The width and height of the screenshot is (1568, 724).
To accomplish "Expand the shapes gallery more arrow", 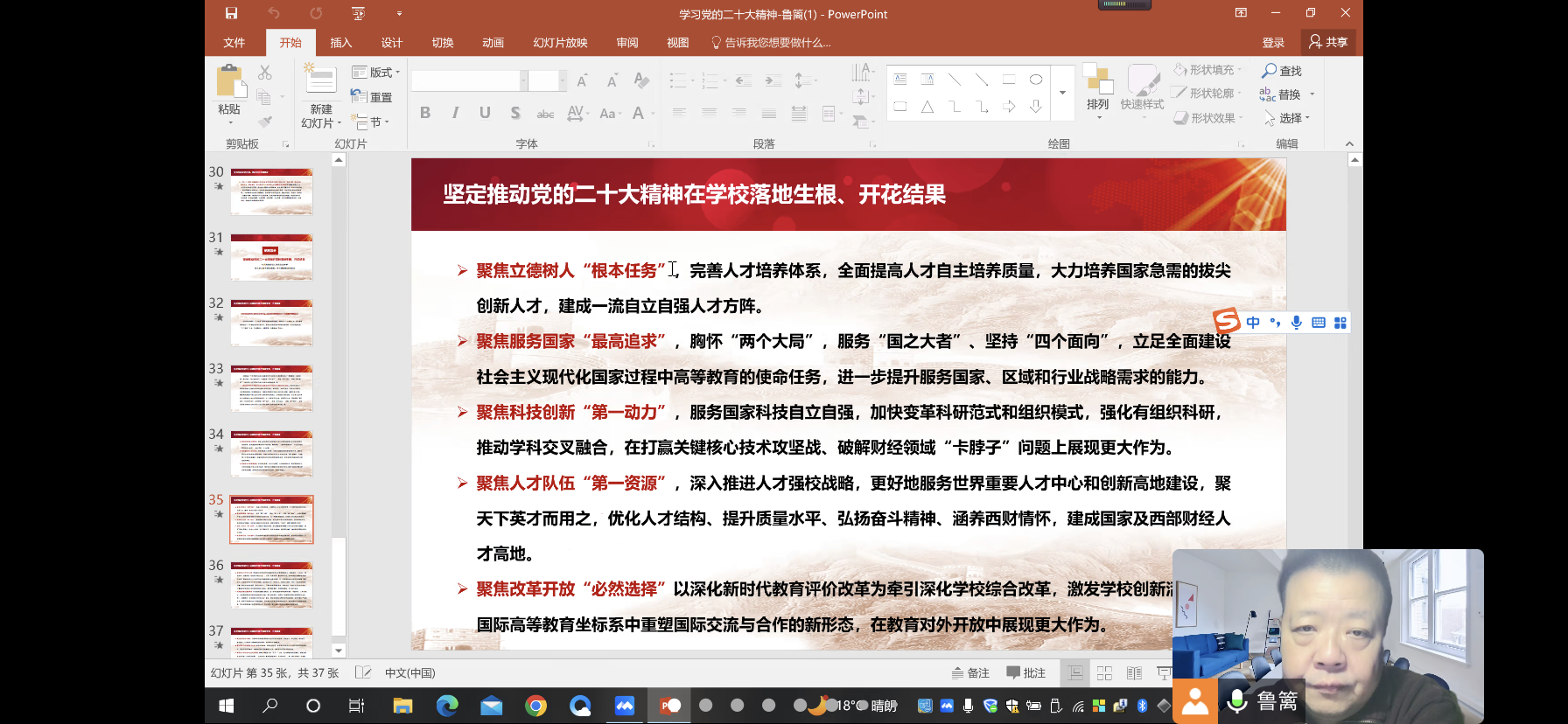I will (1062, 93).
